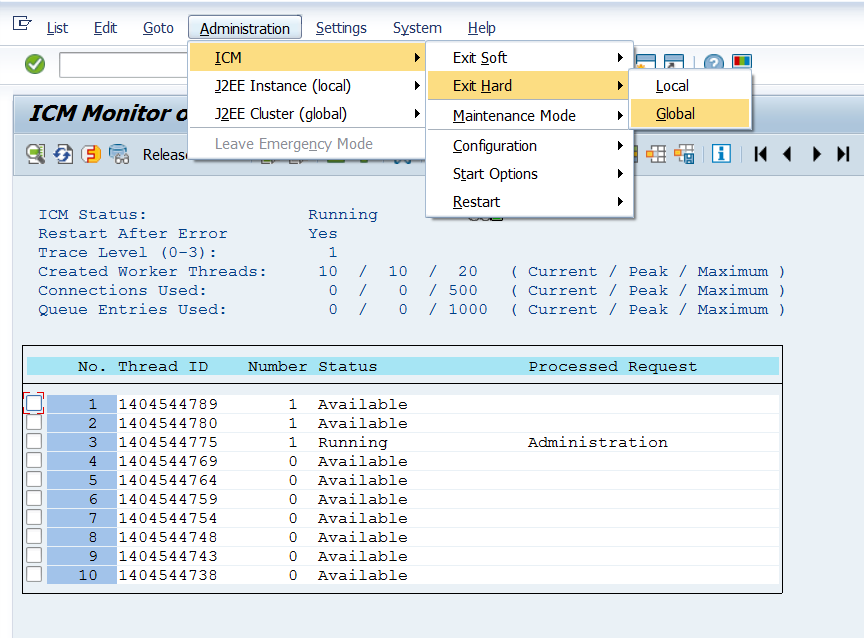Viewport: 864px width, 638px height.
Task: Click the display trace glasses icon
Action: (118, 154)
